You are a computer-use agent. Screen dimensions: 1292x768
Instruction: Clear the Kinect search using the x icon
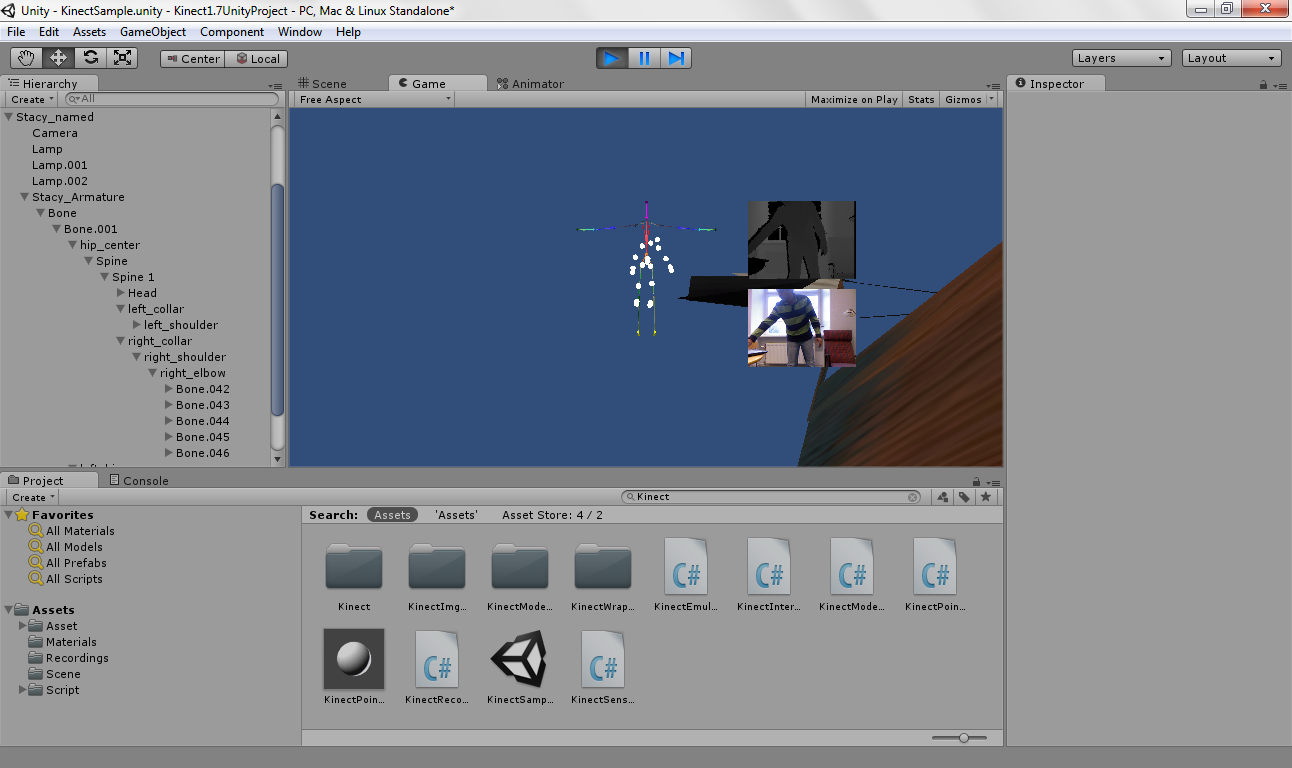coord(910,496)
